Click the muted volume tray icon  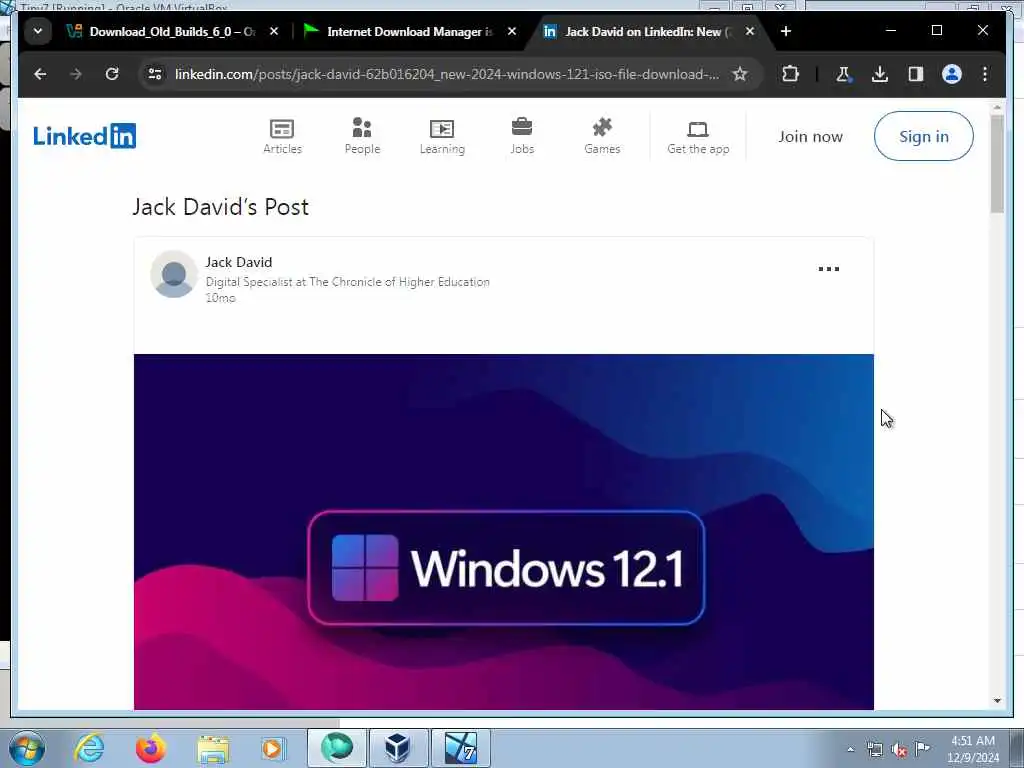pyautogui.click(x=899, y=750)
